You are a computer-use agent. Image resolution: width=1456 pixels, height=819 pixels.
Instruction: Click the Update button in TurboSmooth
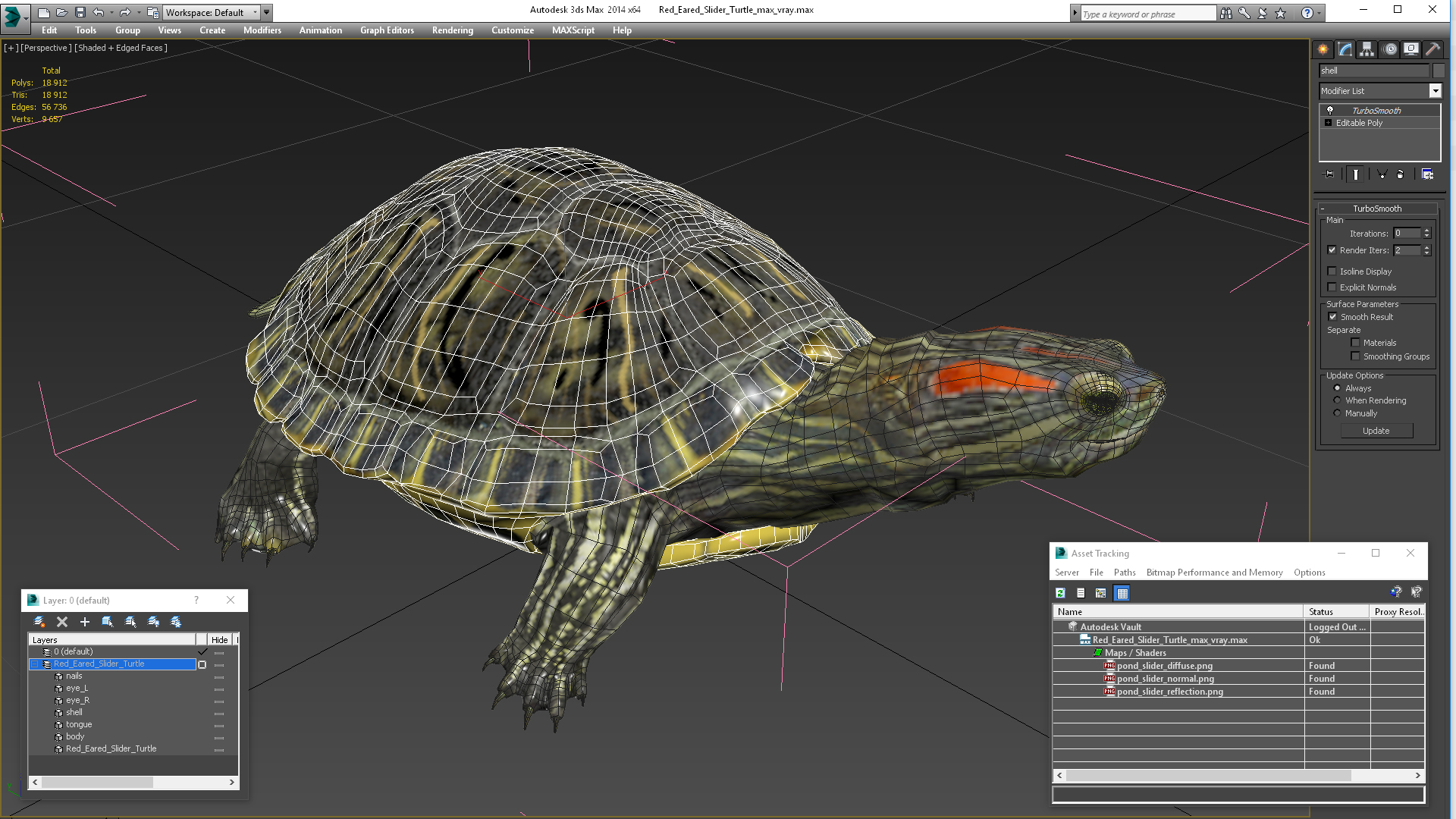pyautogui.click(x=1378, y=430)
